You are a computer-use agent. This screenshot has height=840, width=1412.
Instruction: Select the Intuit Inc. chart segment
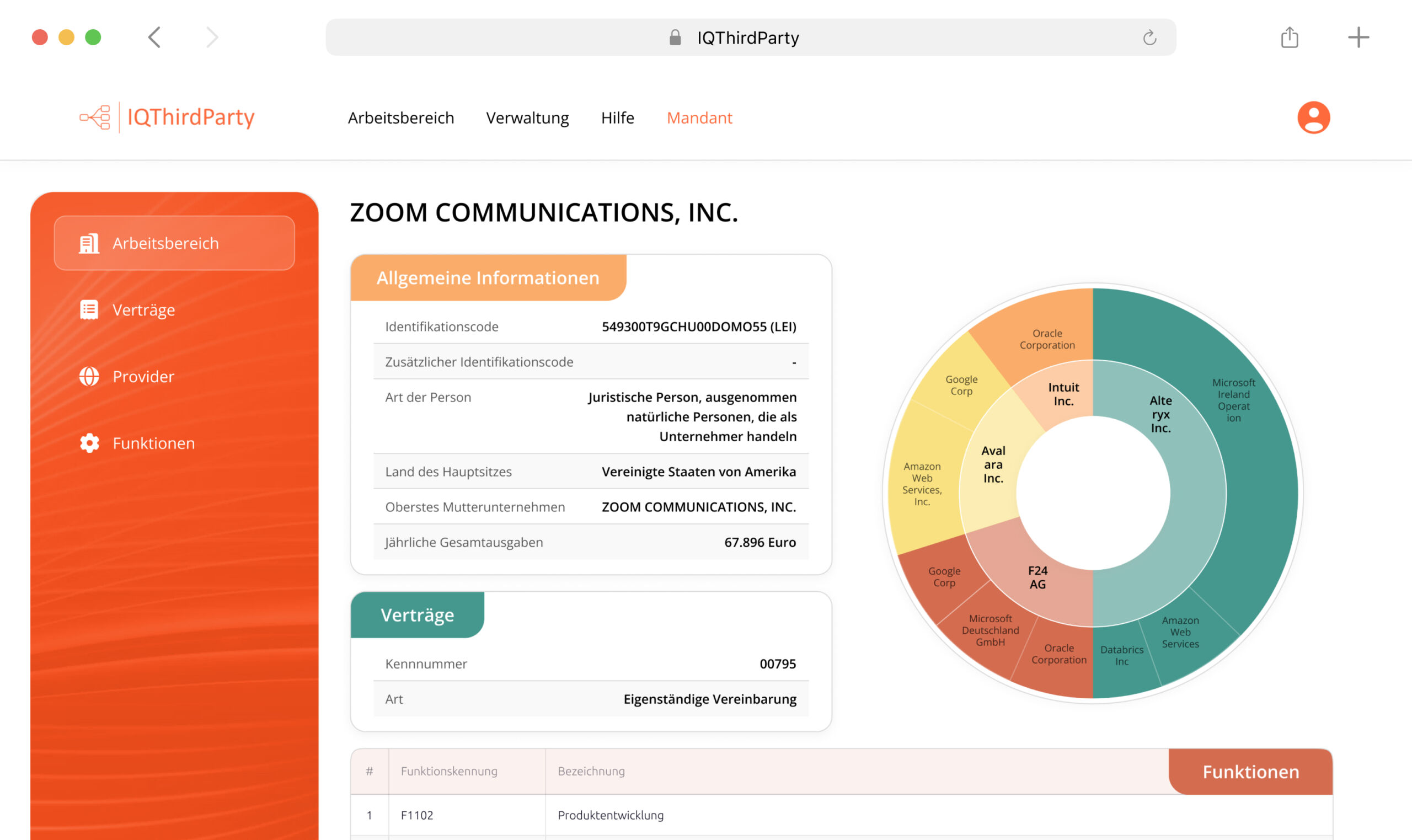pyautogui.click(x=1063, y=394)
